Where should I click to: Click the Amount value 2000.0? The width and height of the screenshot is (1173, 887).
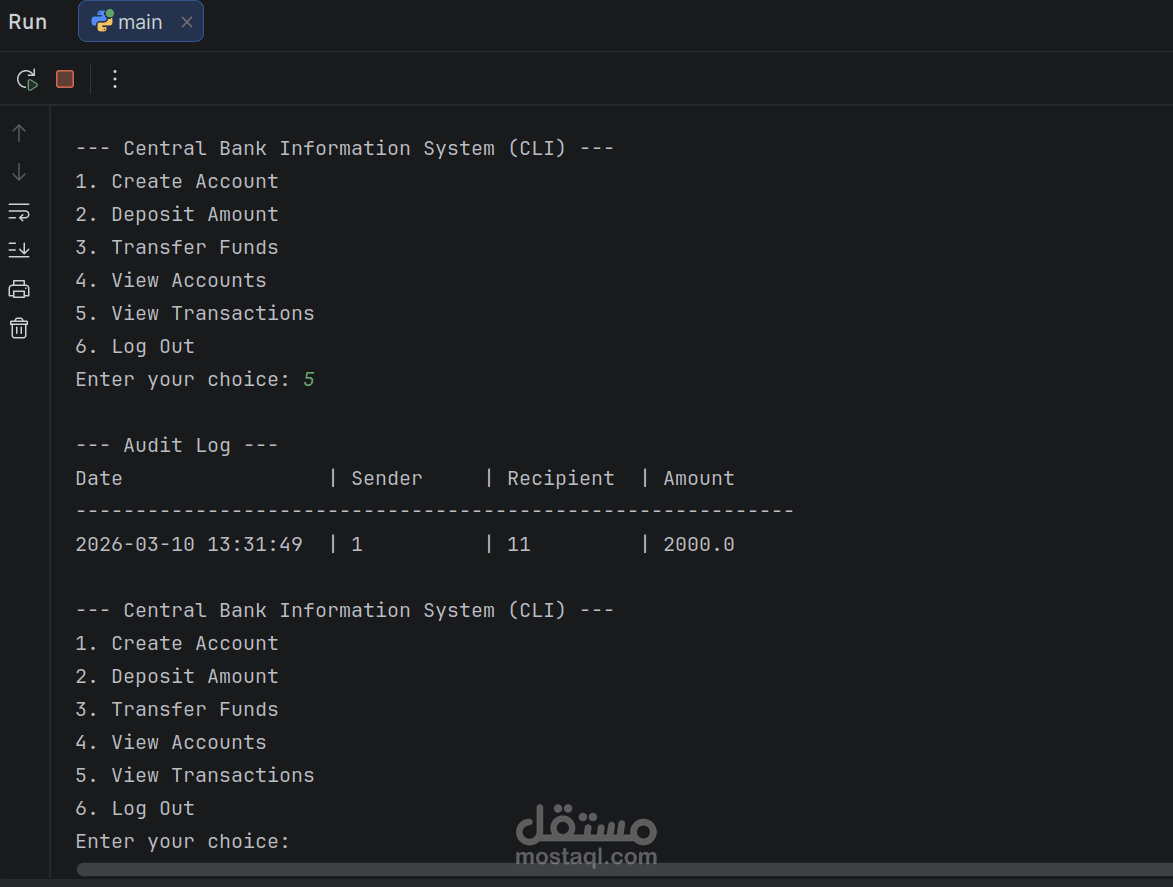pos(699,544)
